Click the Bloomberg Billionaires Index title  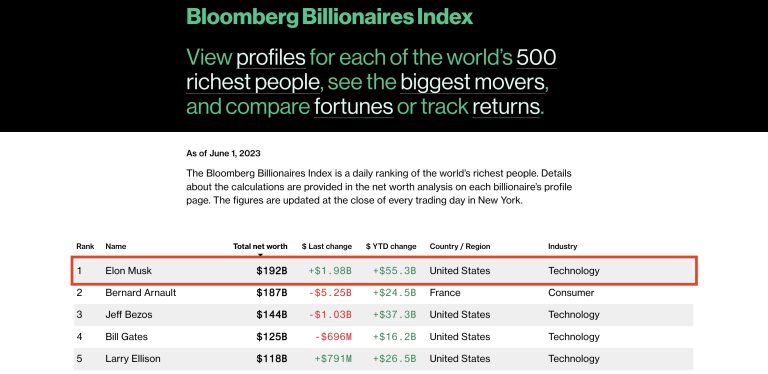(x=330, y=17)
